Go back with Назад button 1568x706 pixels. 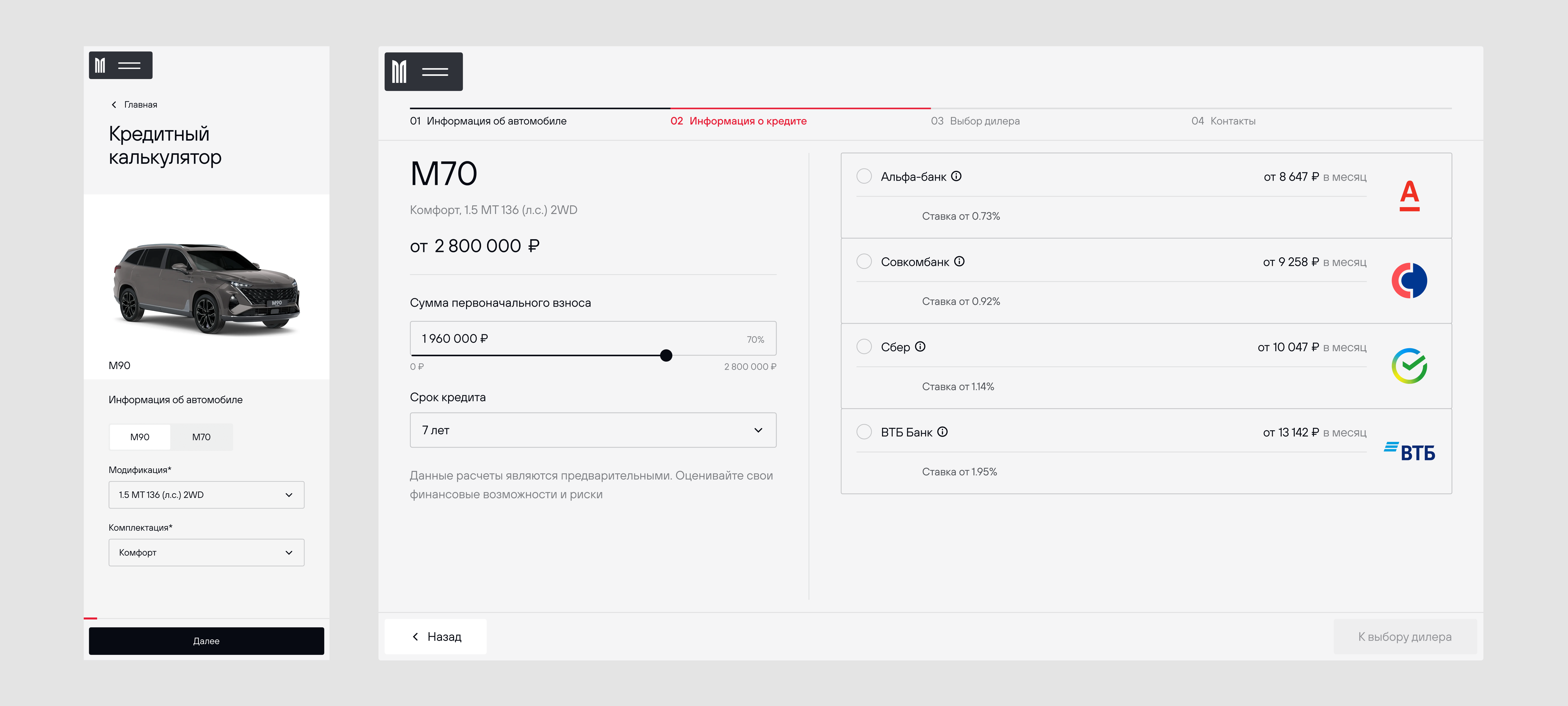(436, 636)
